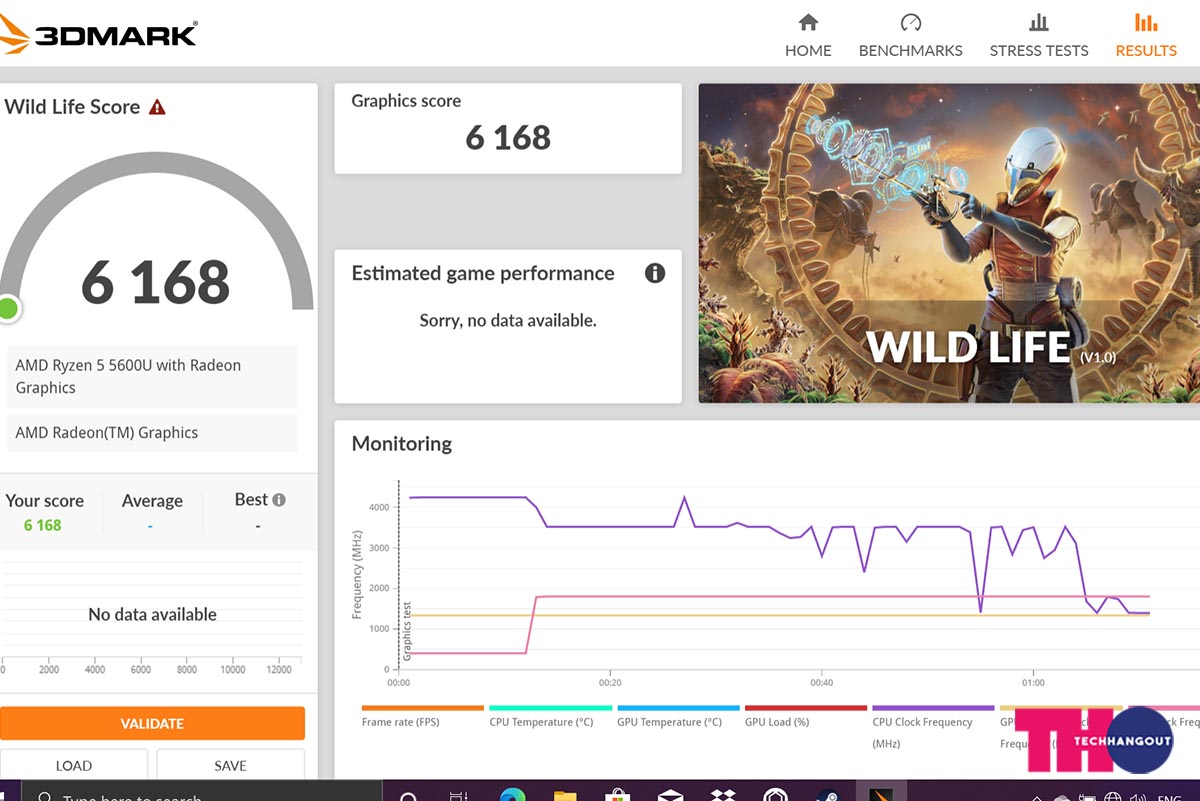Click the Average score label
The height and width of the screenshot is (801, 1200).
tap(152, 501)
